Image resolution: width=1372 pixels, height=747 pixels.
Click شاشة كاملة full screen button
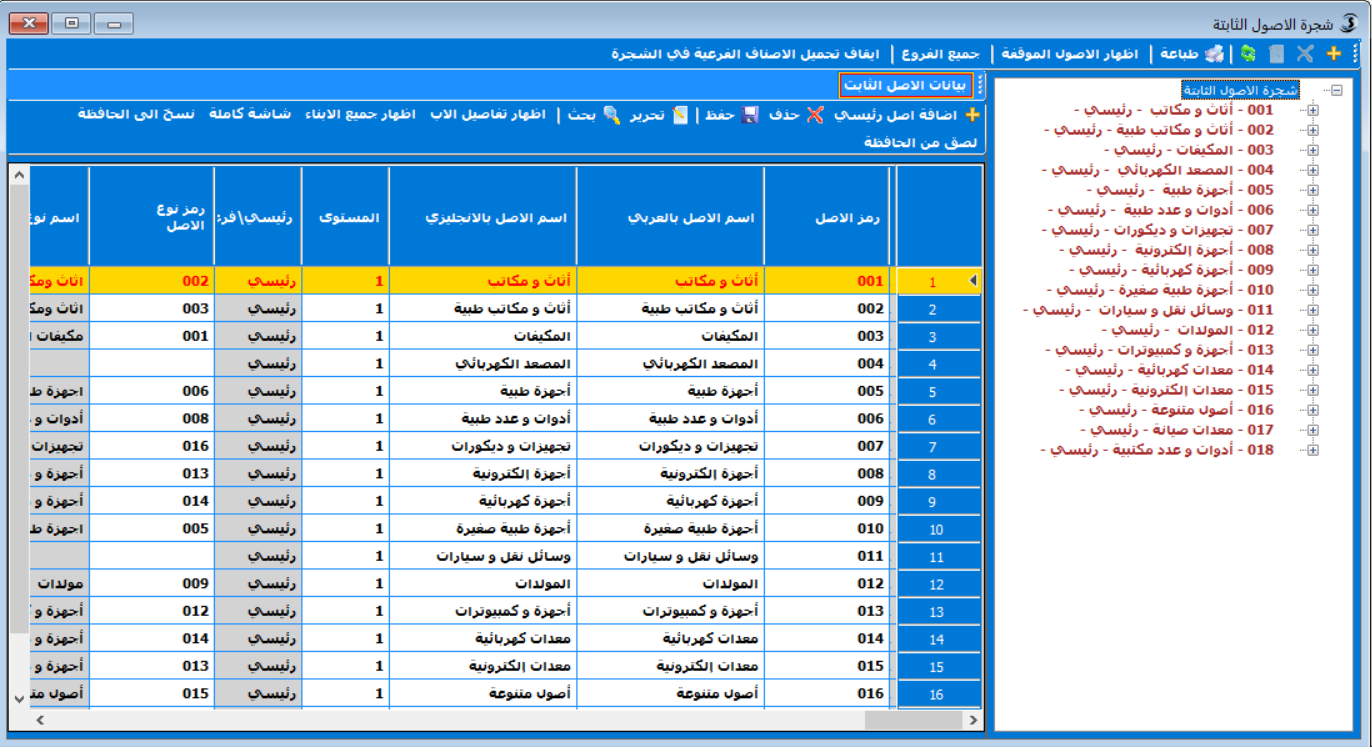point(250,115)
